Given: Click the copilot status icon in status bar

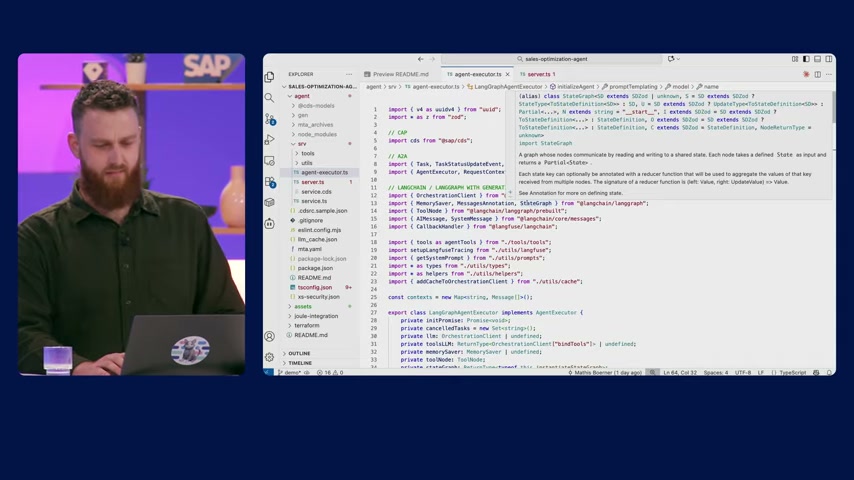Looking at the screenshot, I should tap(816, 373).
